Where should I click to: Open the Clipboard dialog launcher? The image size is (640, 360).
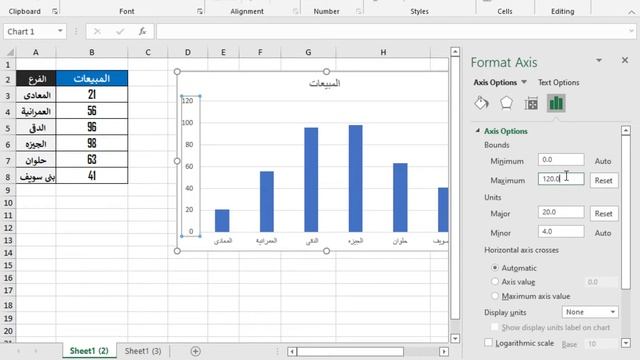coord(54,11)
